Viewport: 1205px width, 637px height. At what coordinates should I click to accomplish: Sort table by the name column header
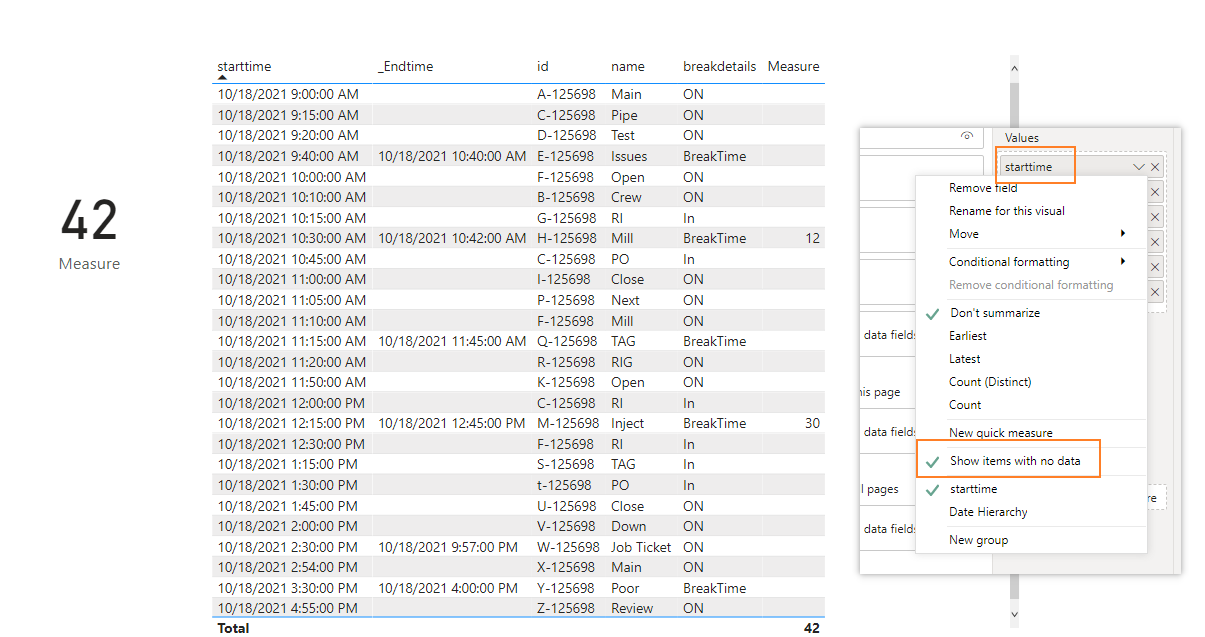[628, 67]
